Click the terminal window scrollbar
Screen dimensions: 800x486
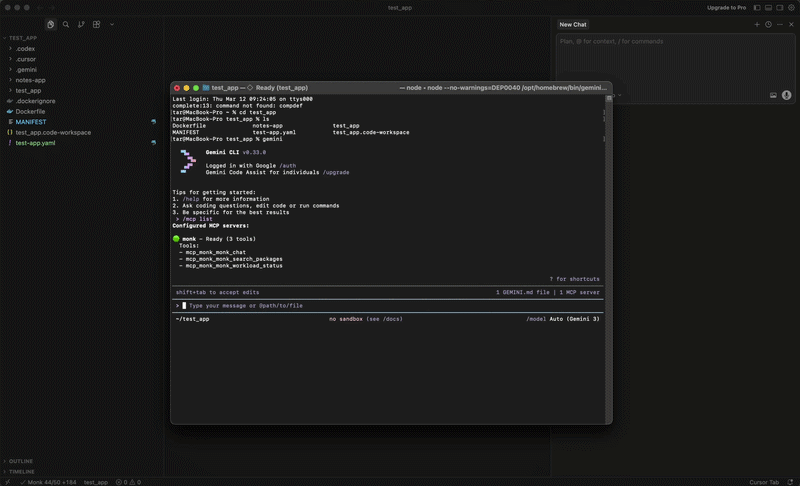click(x=608, y=259)
